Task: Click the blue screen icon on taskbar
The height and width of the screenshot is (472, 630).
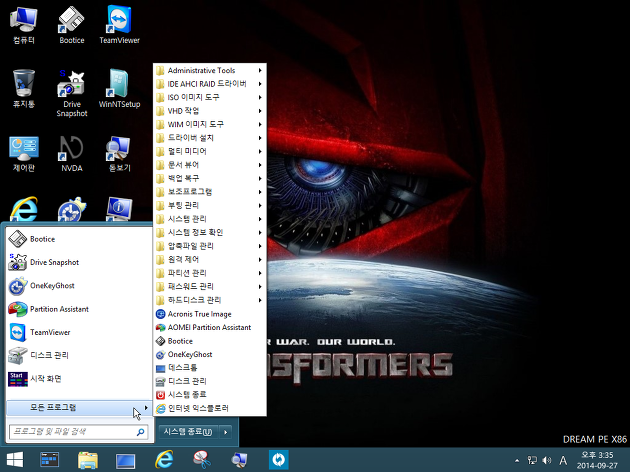Action: tap(126, 460)
